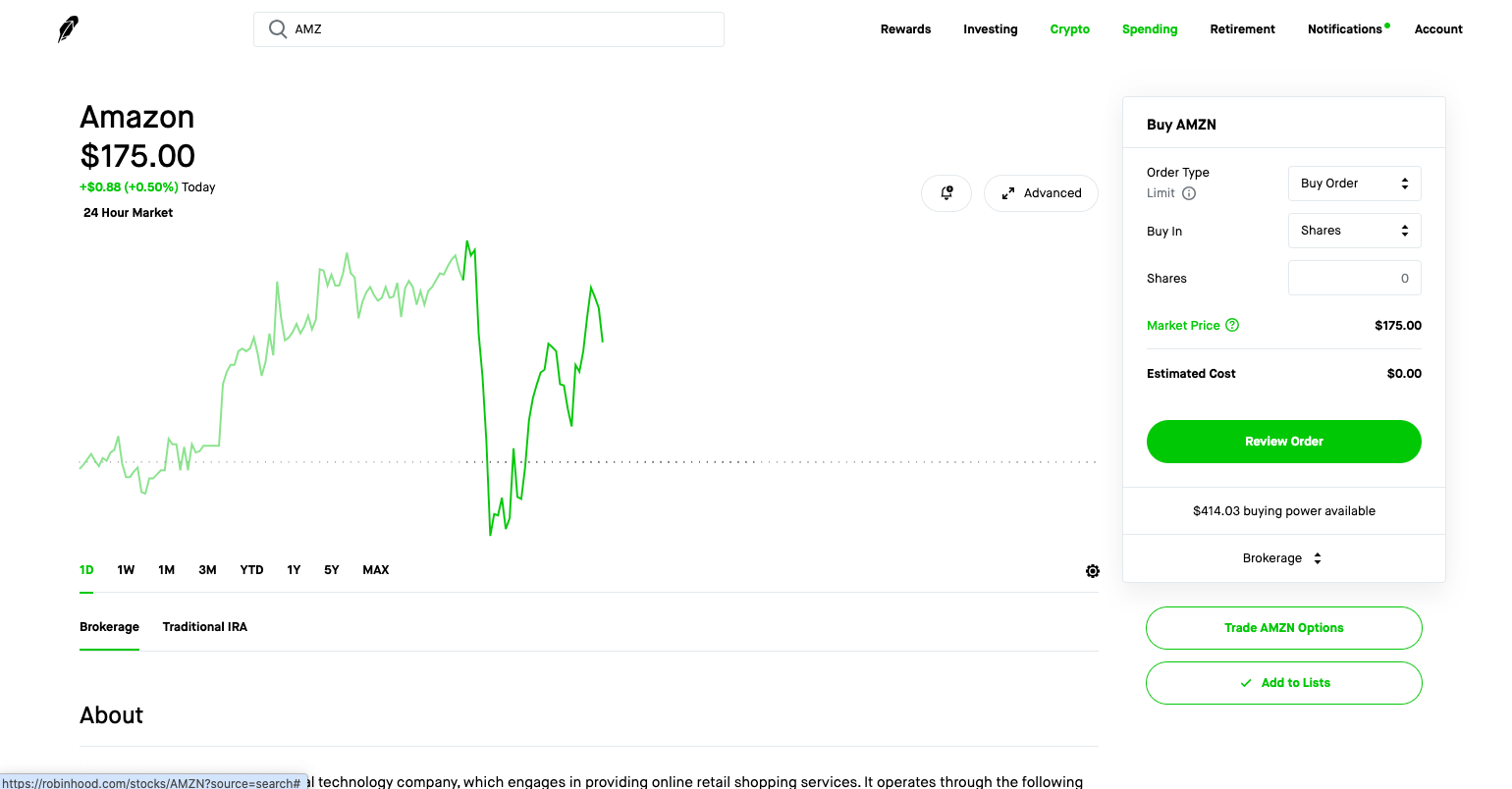Image resolution: width=1512 pixels, height=789 pixels.
Task: Open chart settings gear icon
Action: (1093, 571)
